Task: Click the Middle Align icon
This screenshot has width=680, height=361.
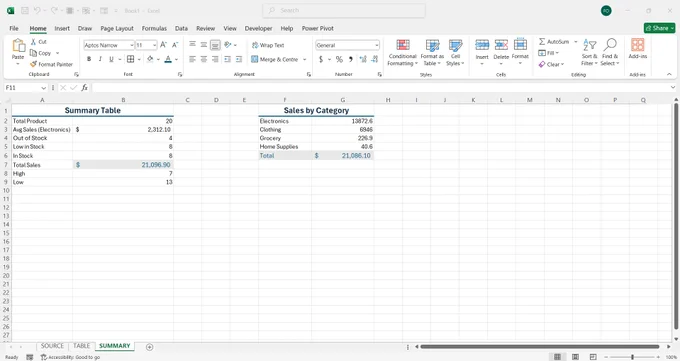Action: tap(204, 44)
